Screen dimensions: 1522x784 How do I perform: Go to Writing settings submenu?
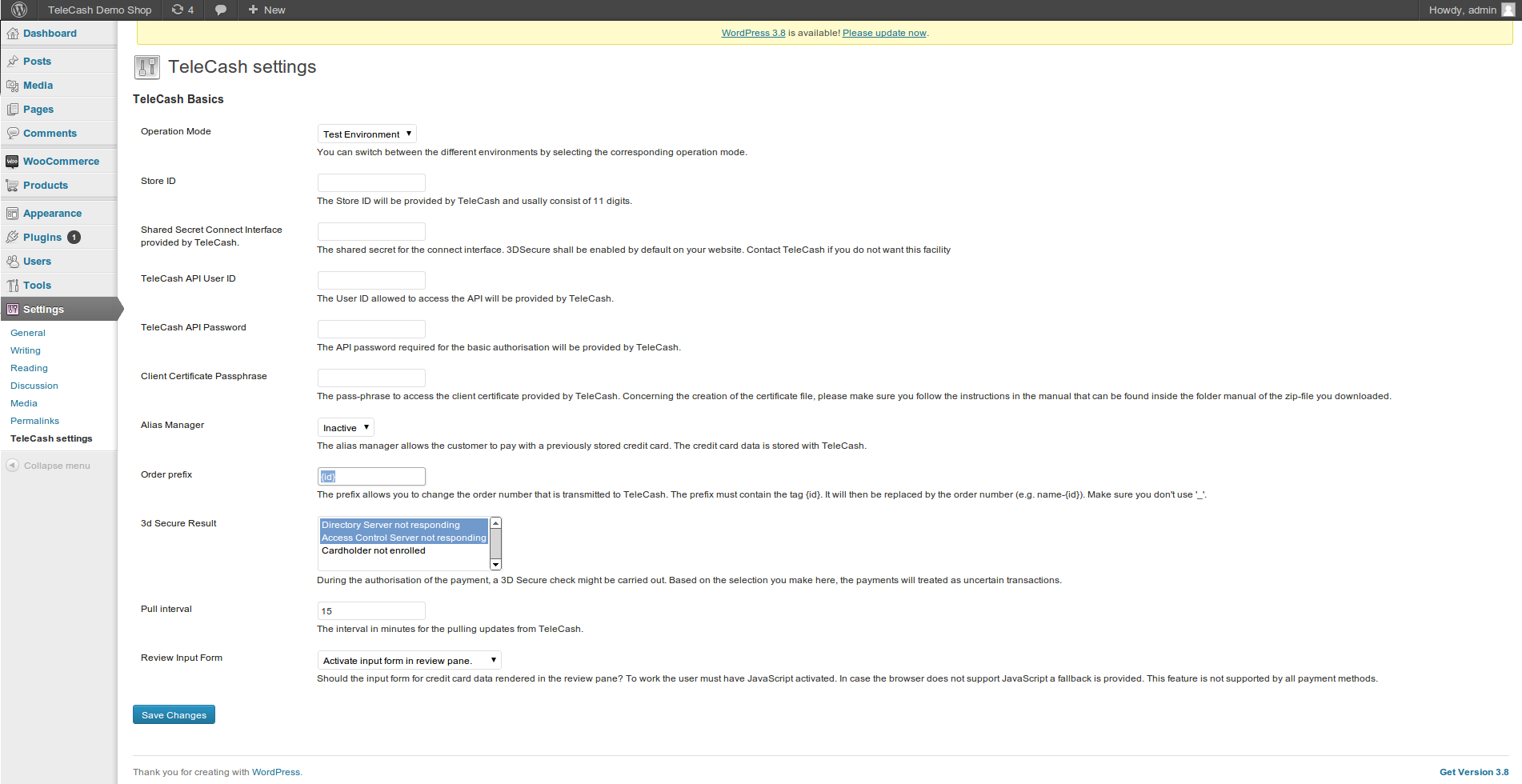pos(26,350)
